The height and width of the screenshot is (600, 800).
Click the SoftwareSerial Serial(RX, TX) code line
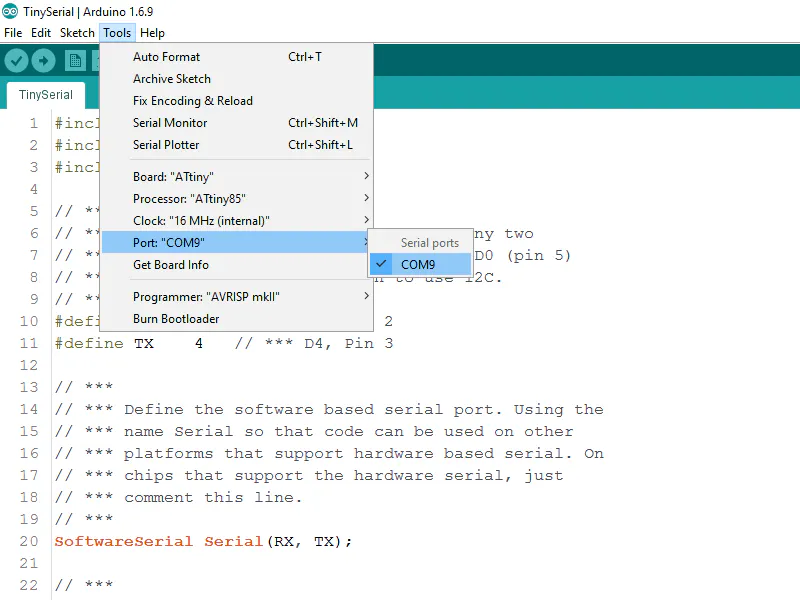point(203,541)
